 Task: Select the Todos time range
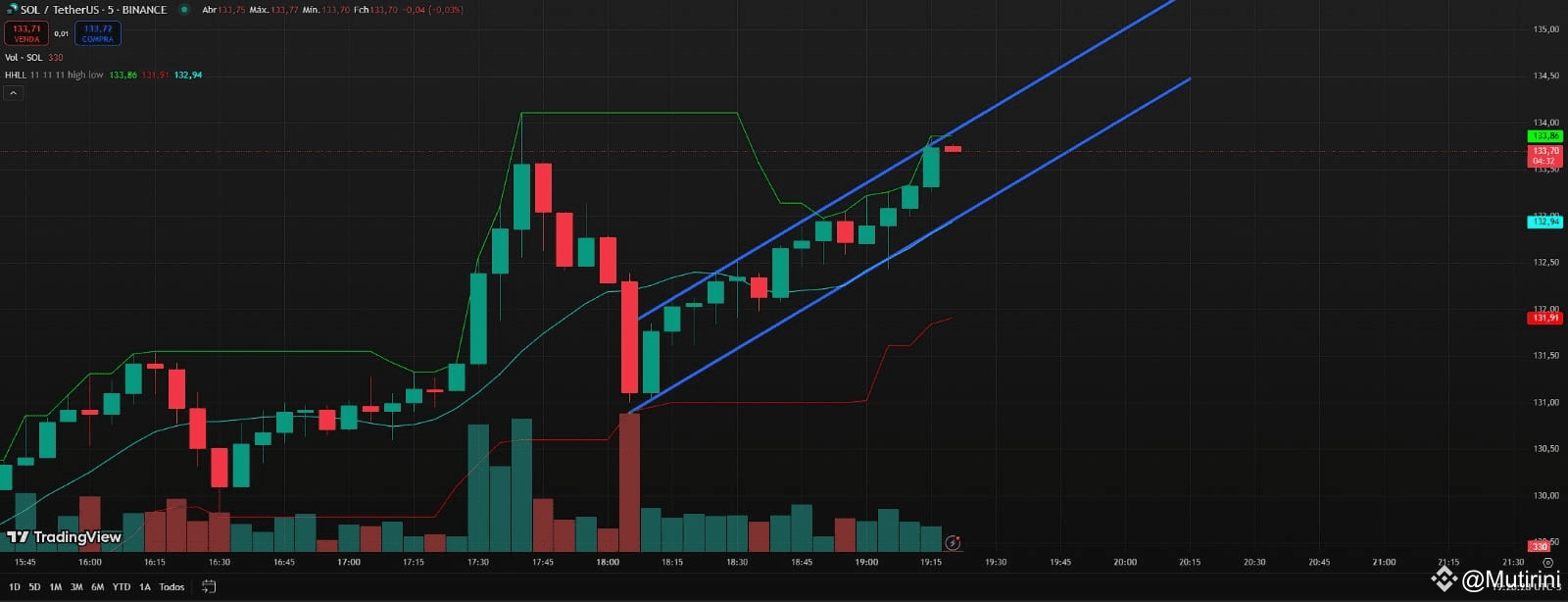(171, 586)
